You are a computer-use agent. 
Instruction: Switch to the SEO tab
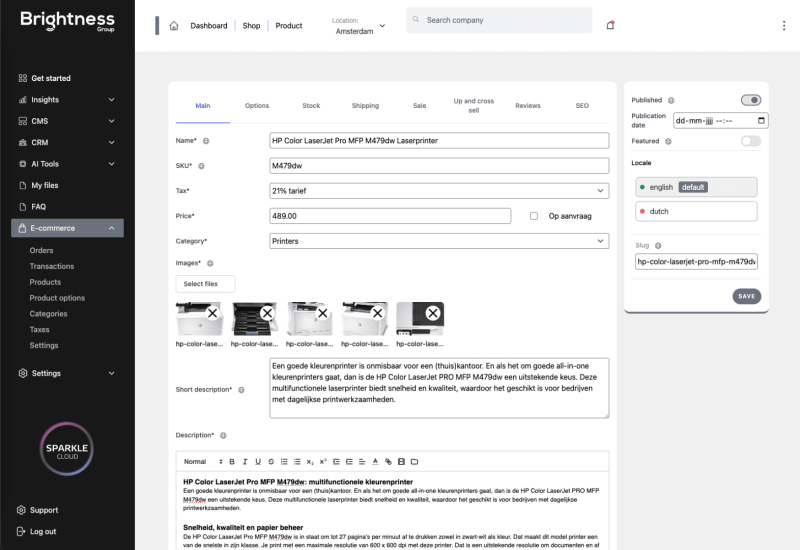pyautogui.click(x=582, y=106)
